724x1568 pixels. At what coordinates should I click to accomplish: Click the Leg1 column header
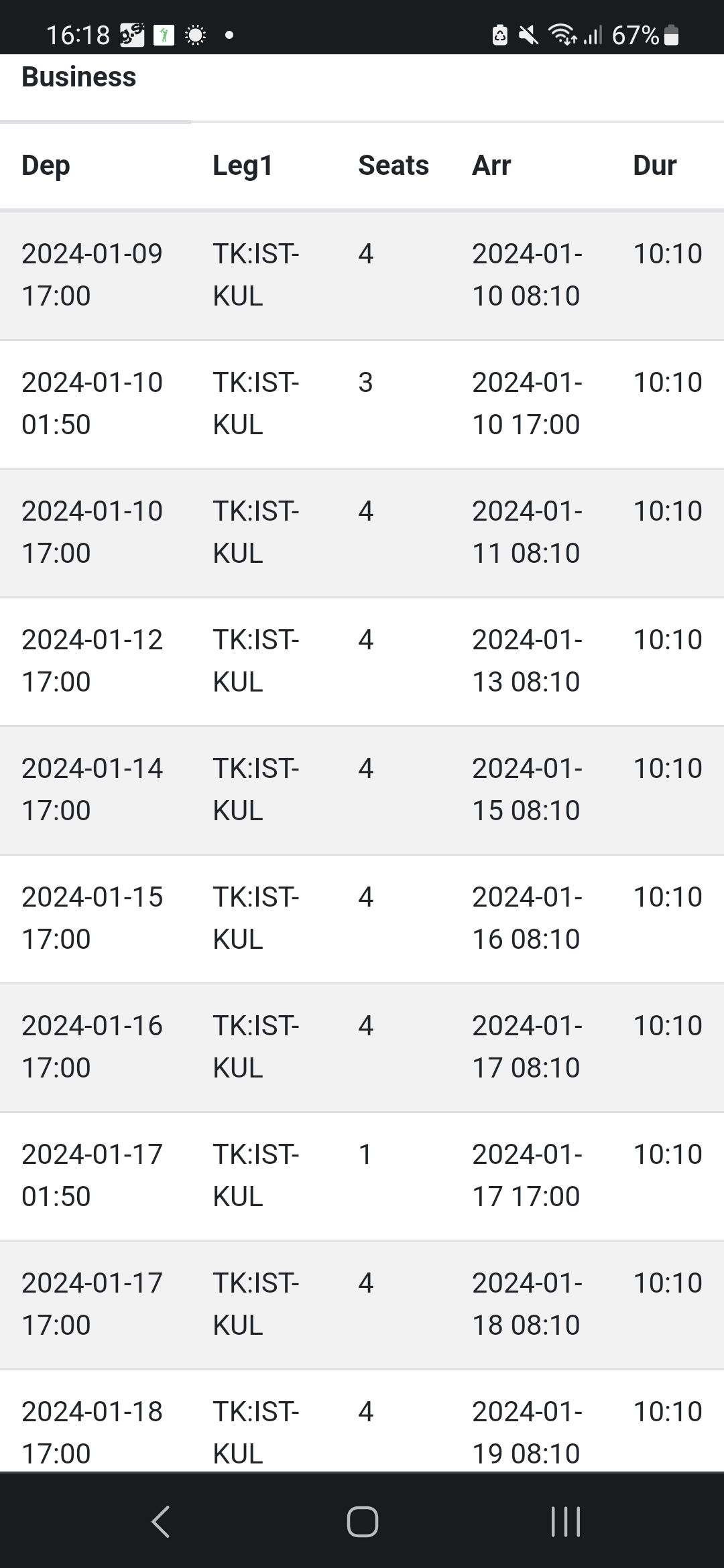point(243,166)
